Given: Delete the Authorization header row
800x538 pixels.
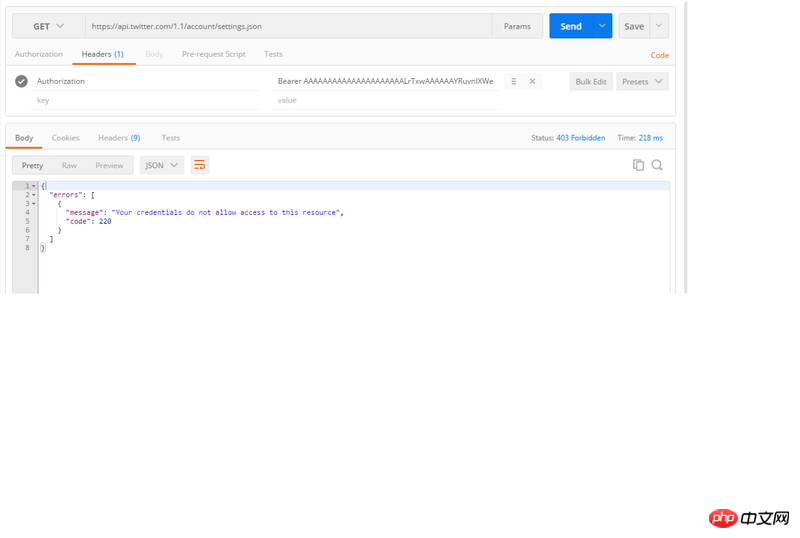Looking at the screenshot, I should click(x=532, y=81).
